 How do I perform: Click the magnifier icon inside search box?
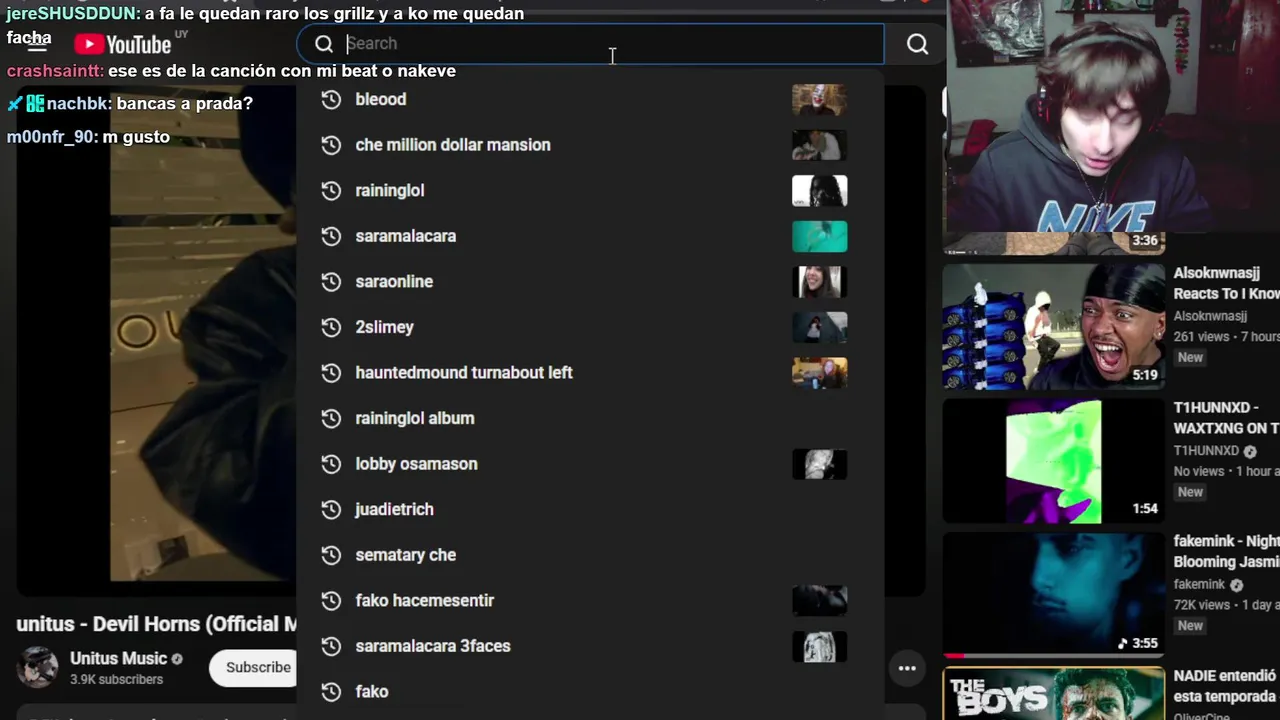(324, 44)
